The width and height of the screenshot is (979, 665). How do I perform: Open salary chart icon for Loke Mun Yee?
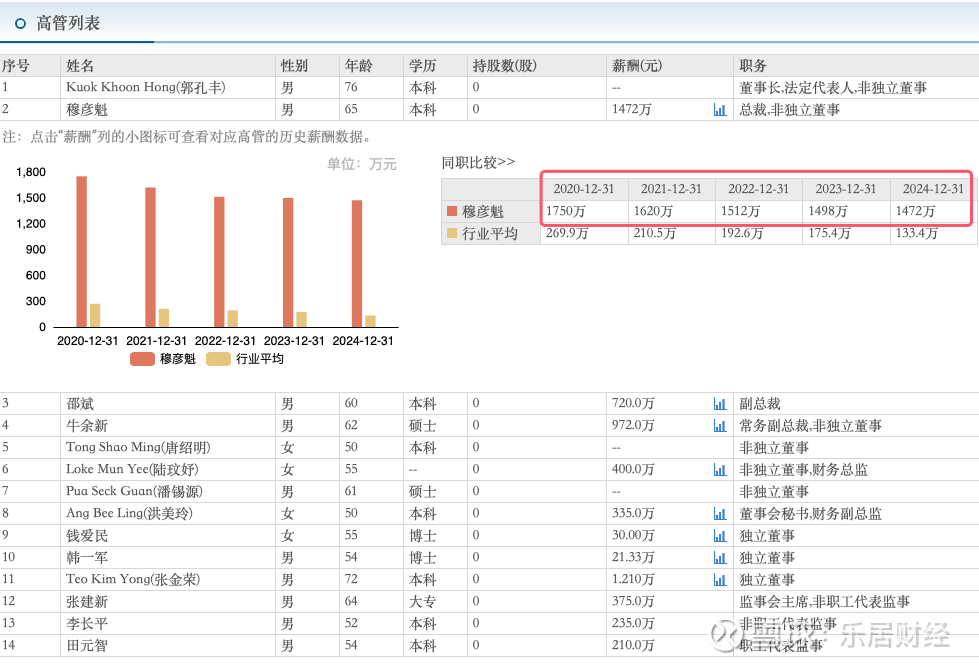(719, 470)
